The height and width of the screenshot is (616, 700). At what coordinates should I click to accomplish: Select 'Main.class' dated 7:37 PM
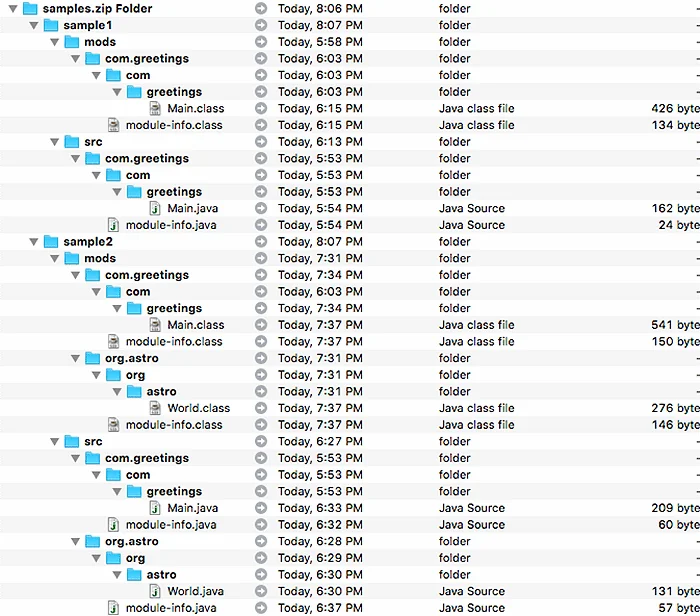(x=196, y=325)
